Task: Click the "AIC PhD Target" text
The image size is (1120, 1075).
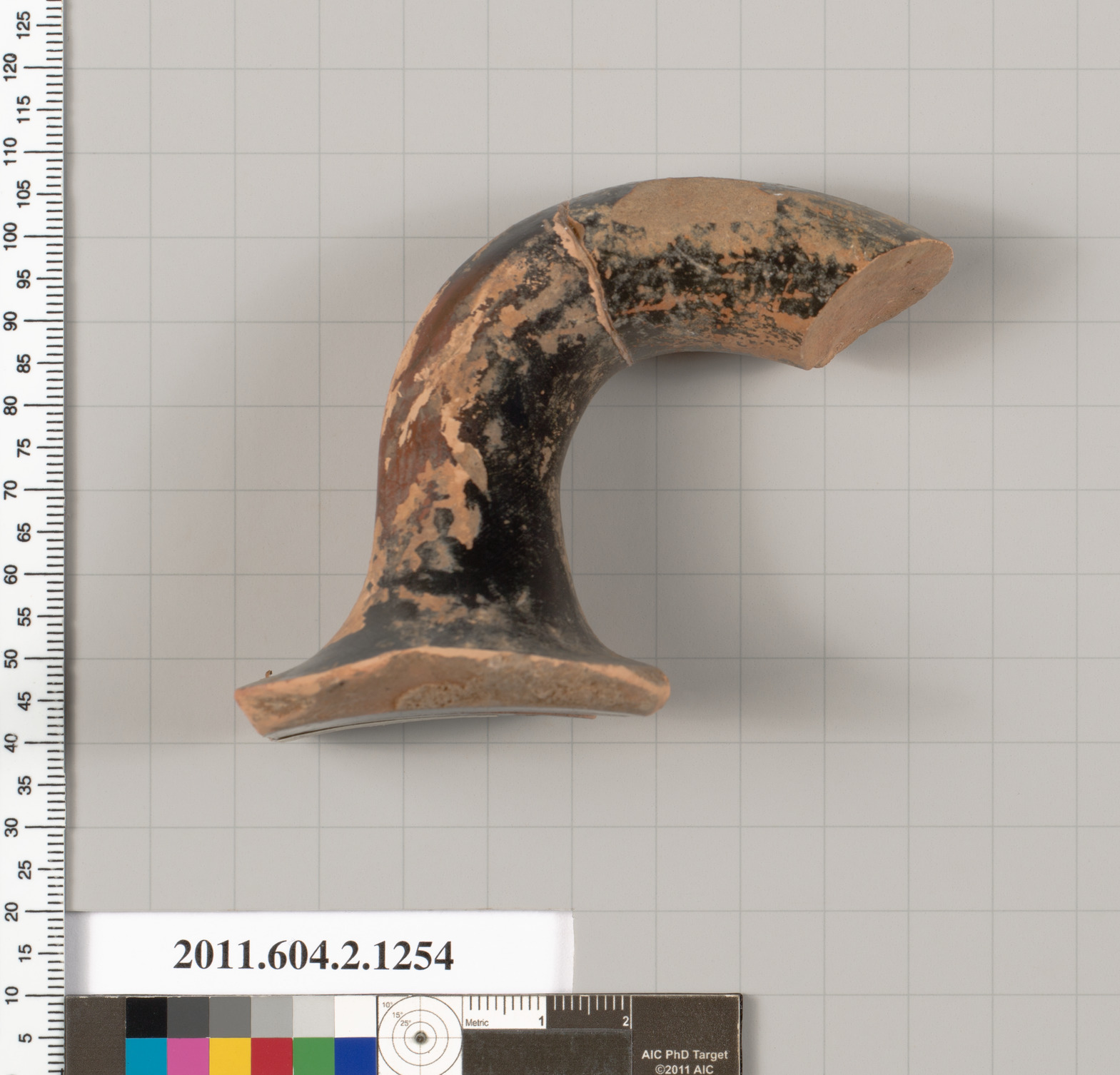Action: (684, 1054)
